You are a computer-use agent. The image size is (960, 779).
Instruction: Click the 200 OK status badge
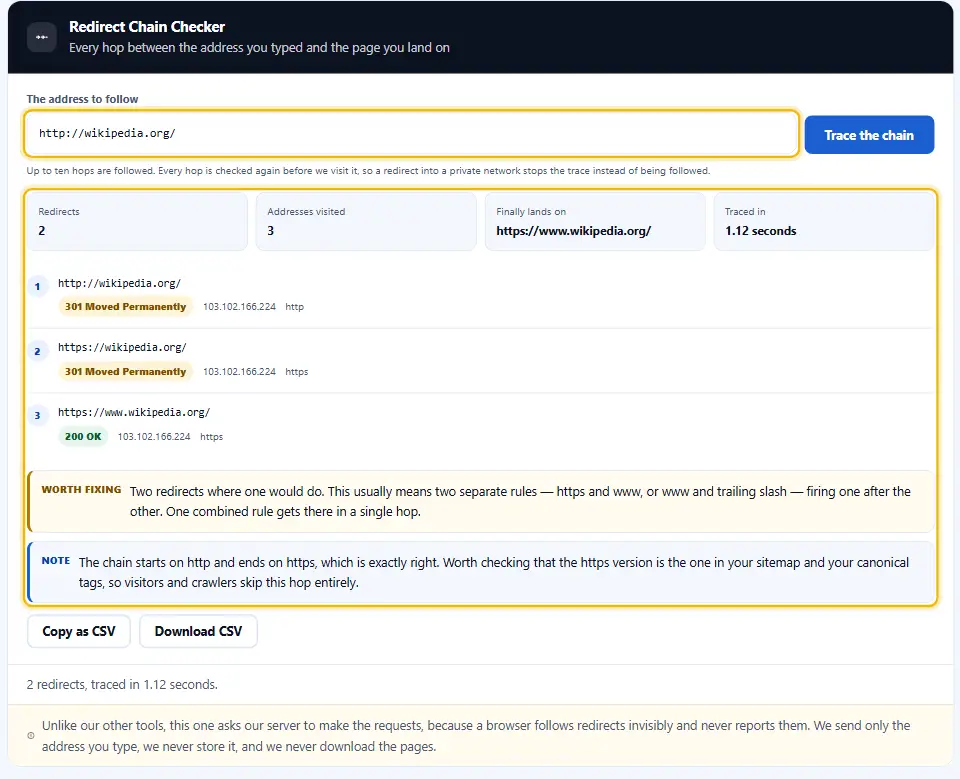coord(83,436)
